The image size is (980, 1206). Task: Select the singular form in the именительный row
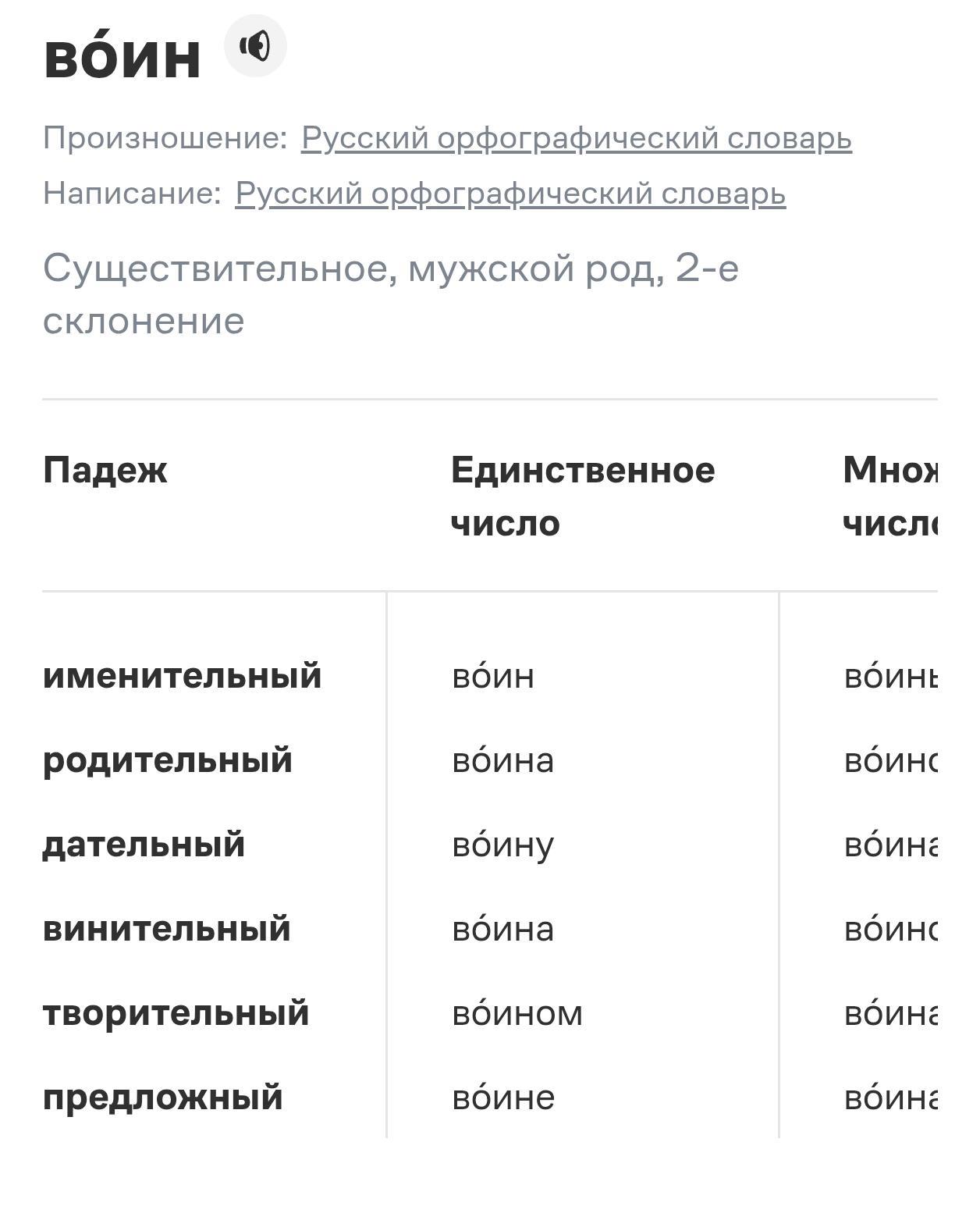tap(492, 676)
